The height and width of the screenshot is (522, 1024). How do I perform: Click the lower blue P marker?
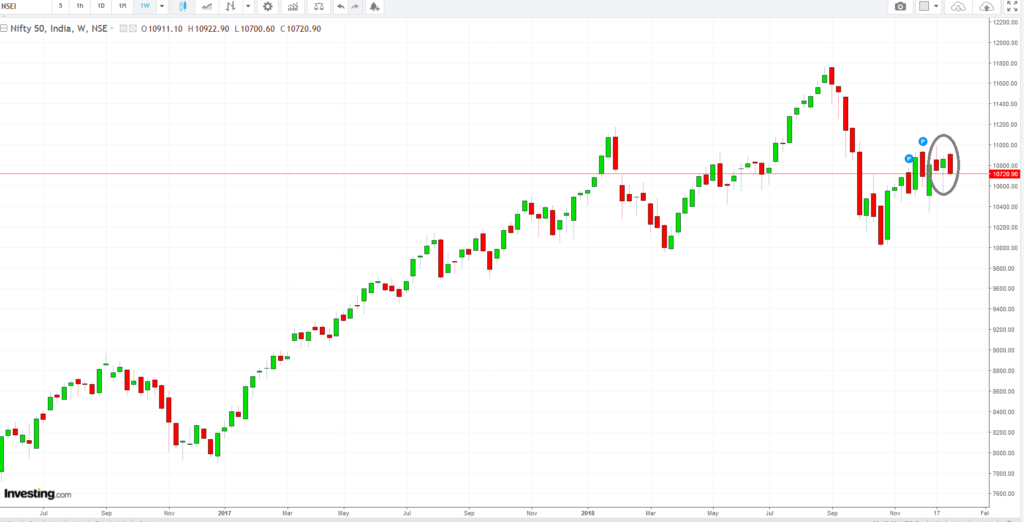point(908,159)
